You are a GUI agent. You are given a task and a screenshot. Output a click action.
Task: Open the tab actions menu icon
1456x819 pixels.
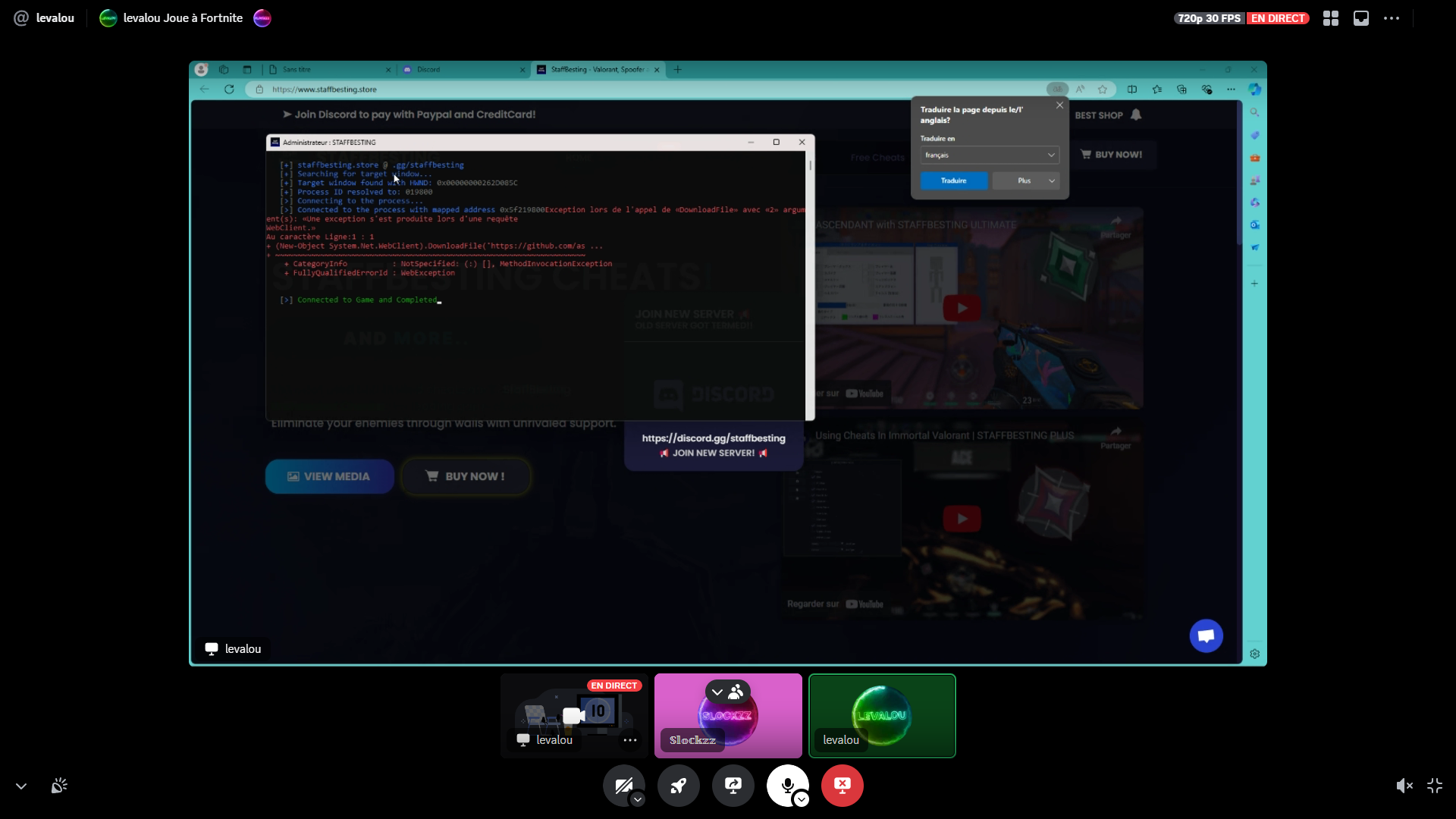point(246,70)
